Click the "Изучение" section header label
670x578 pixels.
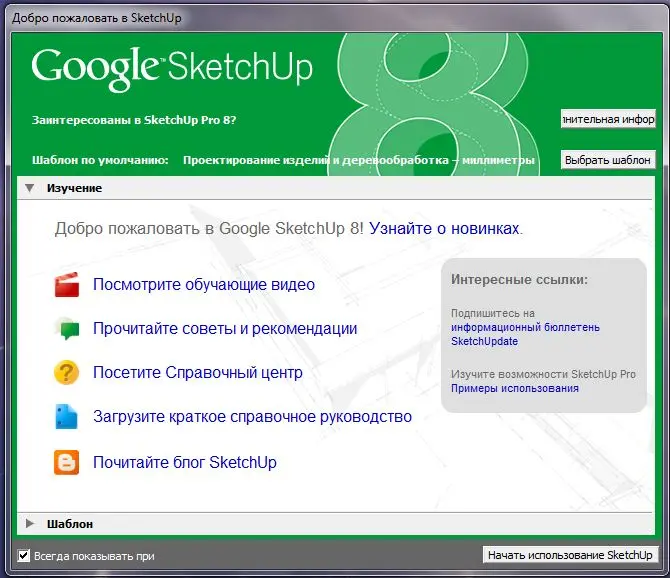(x=74, y=188)
